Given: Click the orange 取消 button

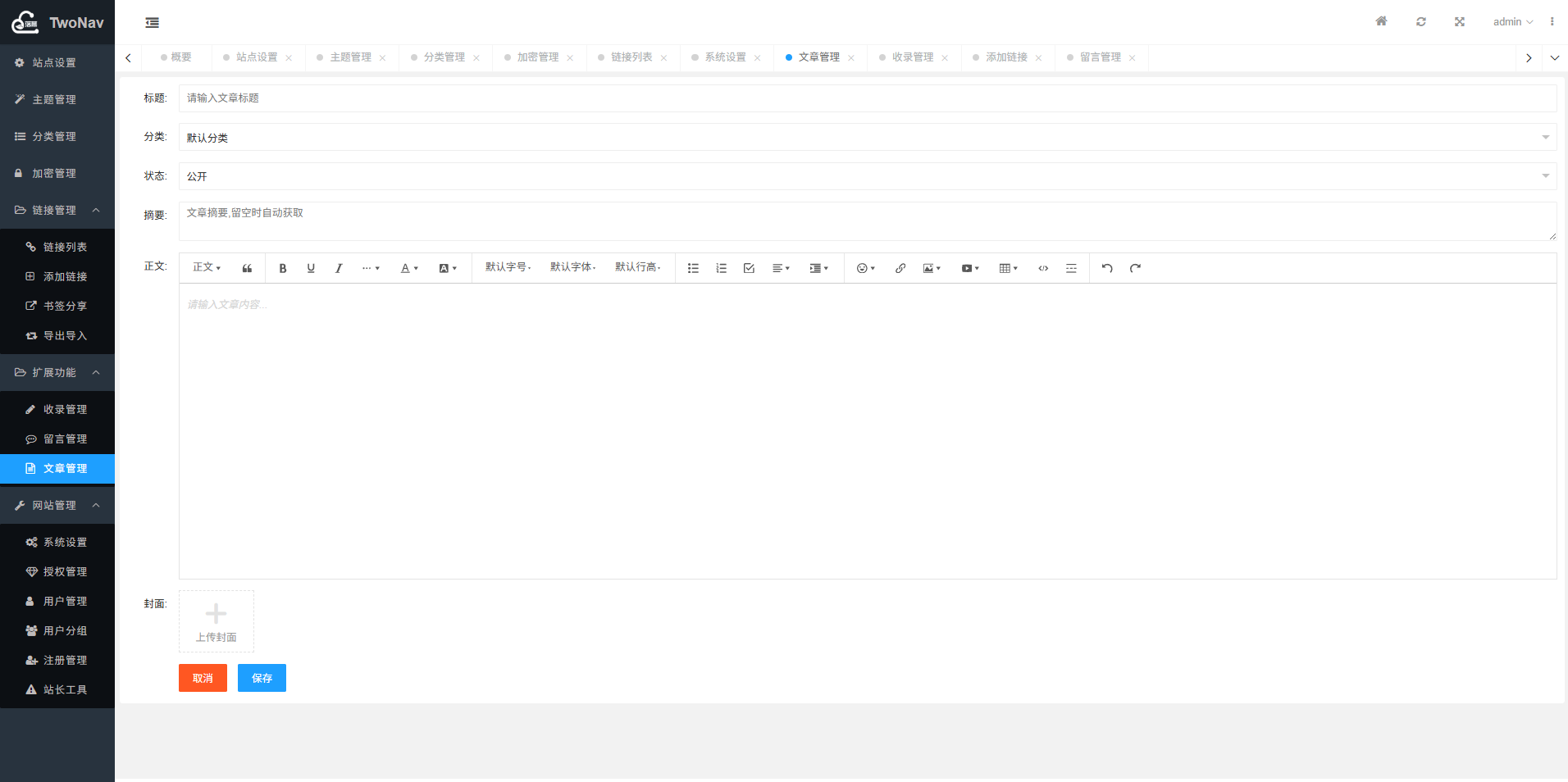Looking at the screenshot, I should 203,678.
